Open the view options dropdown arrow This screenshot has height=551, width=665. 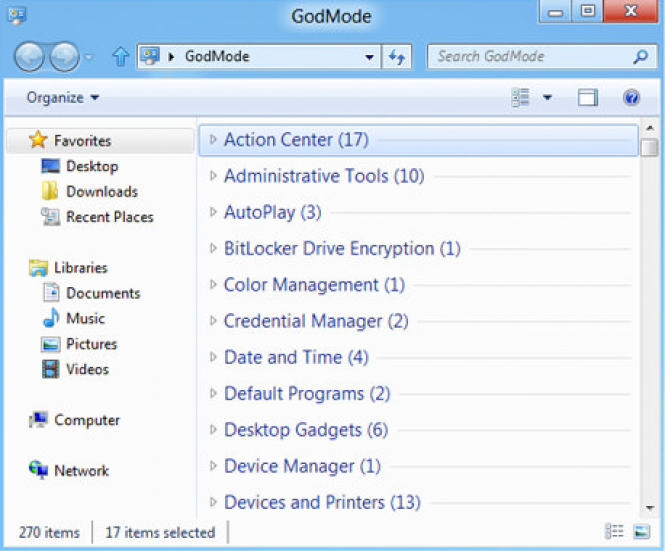tap(548, 98)
